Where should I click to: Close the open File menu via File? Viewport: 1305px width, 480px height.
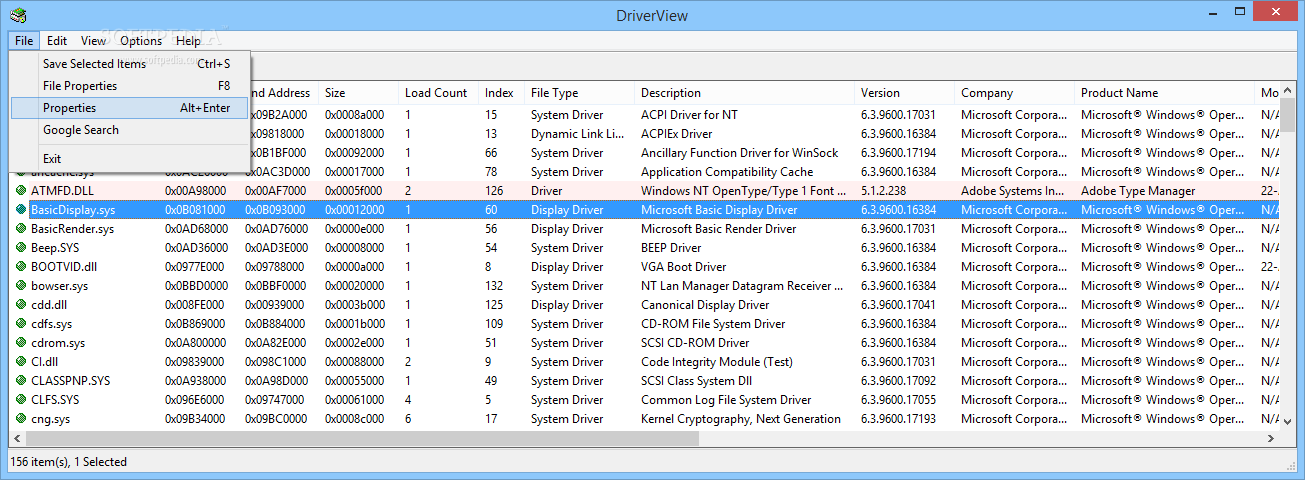coord(24,41)
